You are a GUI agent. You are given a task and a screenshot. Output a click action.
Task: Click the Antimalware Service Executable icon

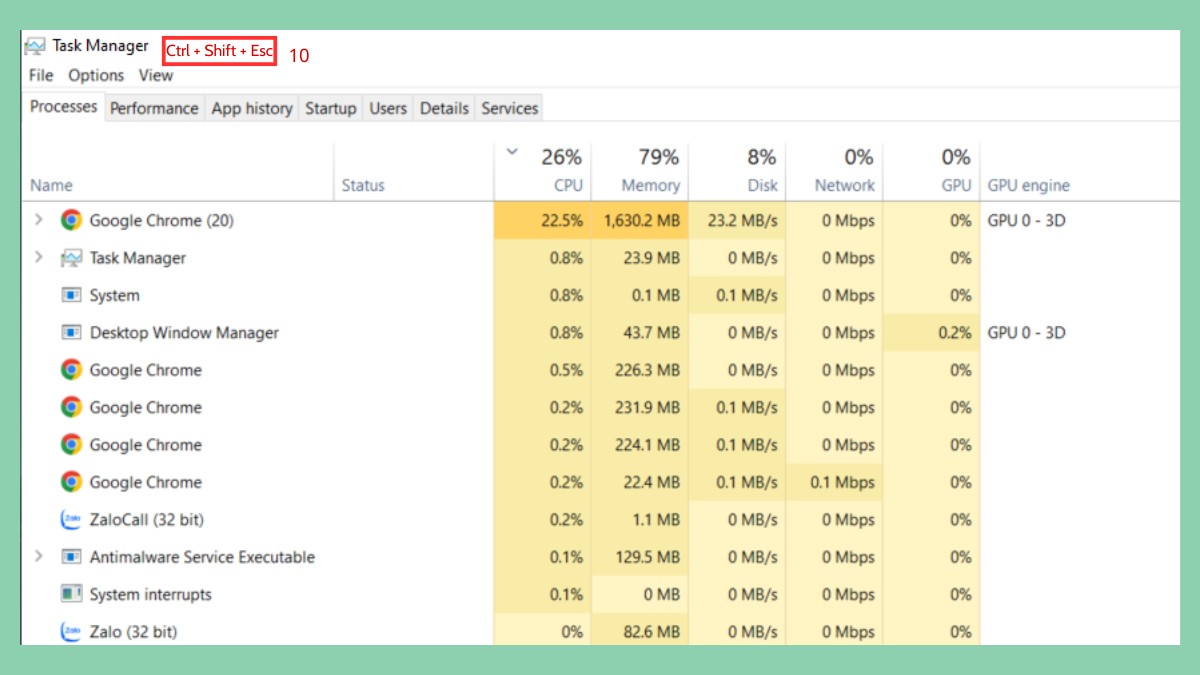pos(70,557)
